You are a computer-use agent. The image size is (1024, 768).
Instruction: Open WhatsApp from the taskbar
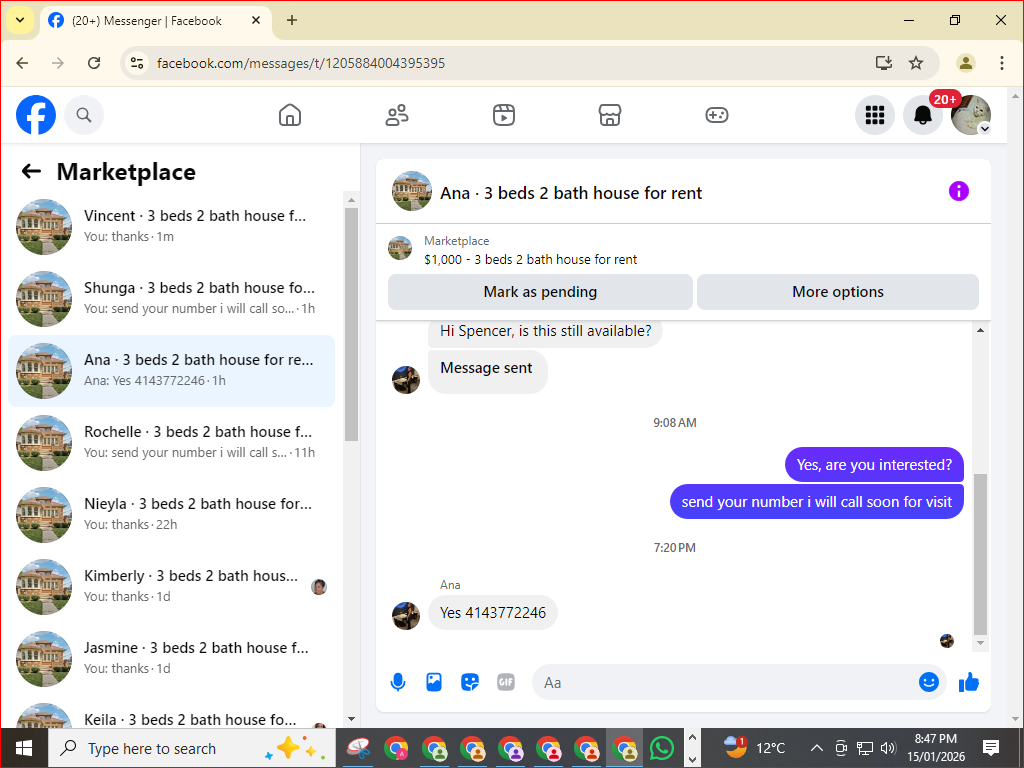point(662,748)
